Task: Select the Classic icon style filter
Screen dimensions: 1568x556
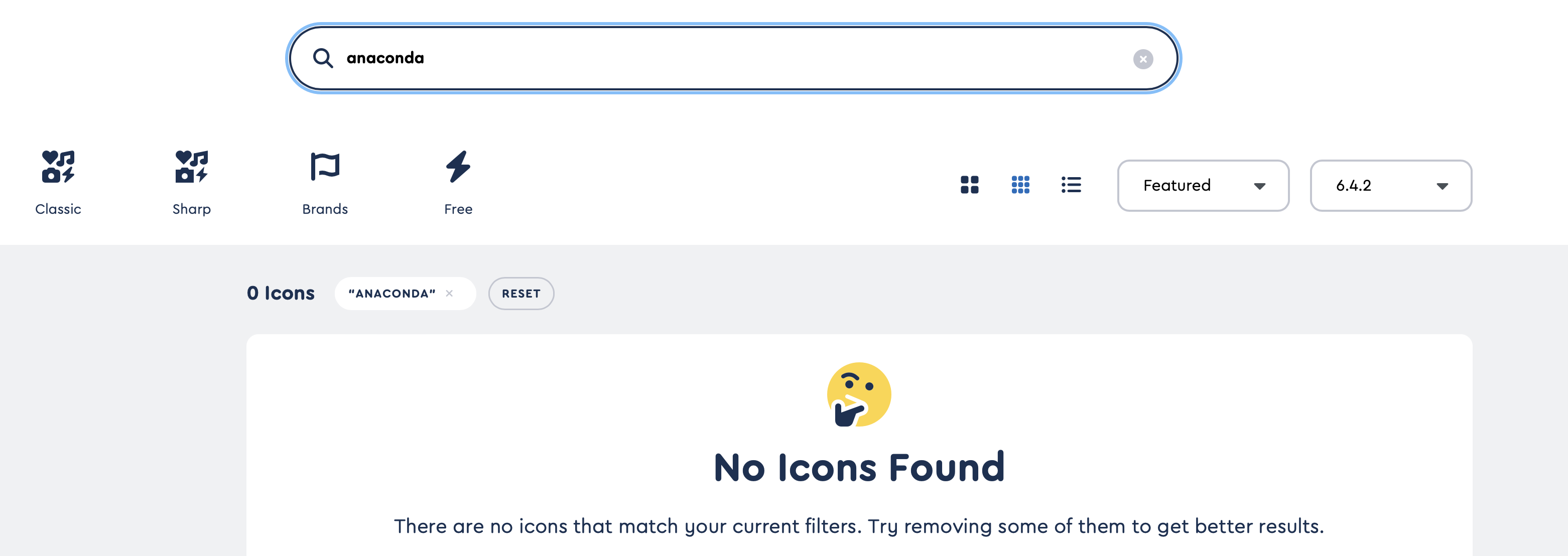Action: coord(58,183)
